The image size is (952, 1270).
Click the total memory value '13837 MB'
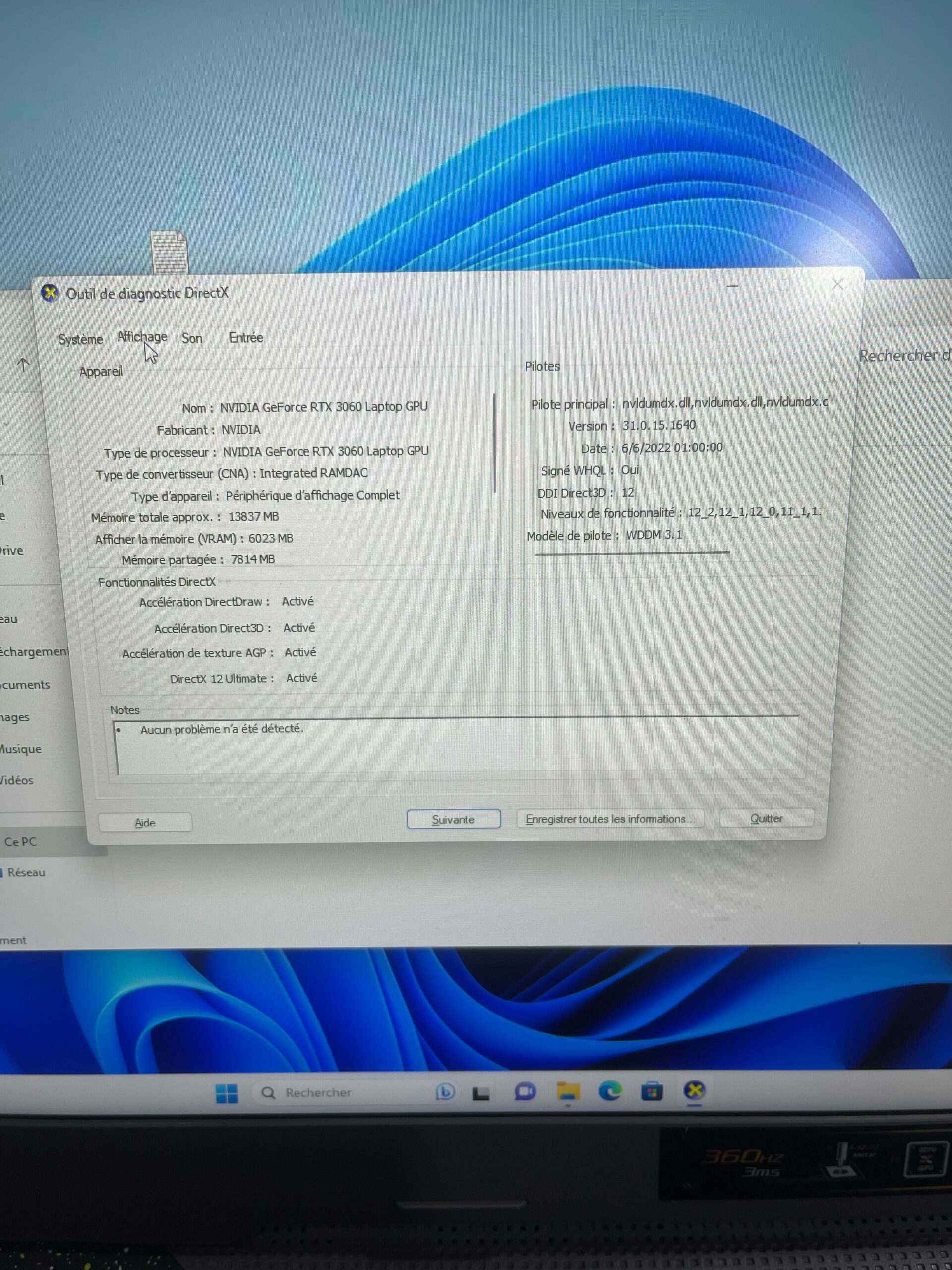point(254,517)
